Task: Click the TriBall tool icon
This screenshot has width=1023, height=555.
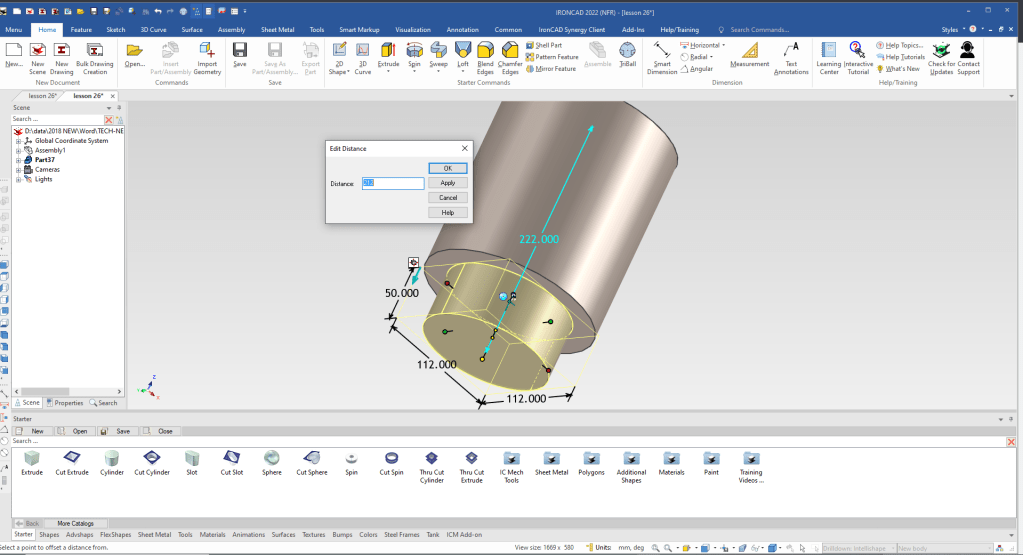Action: (x=627, y=54)
